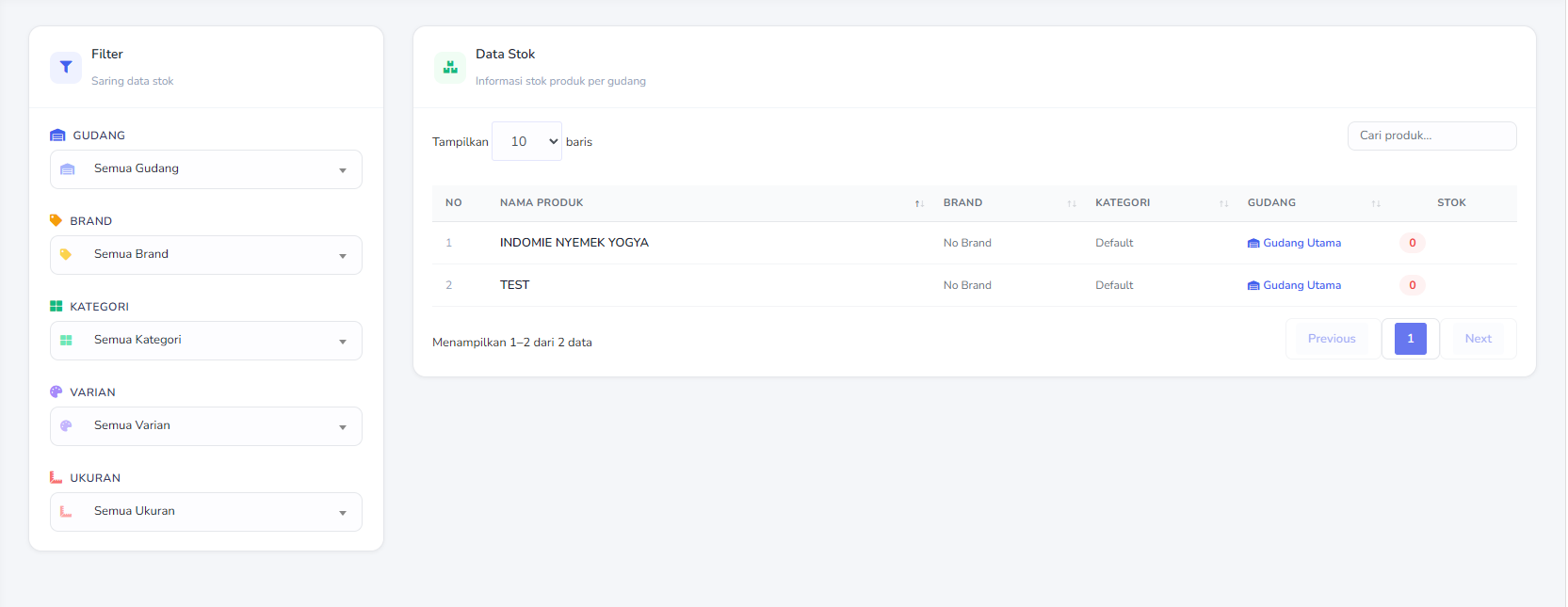Go to page 1 in pagination

click(1411, 339)
